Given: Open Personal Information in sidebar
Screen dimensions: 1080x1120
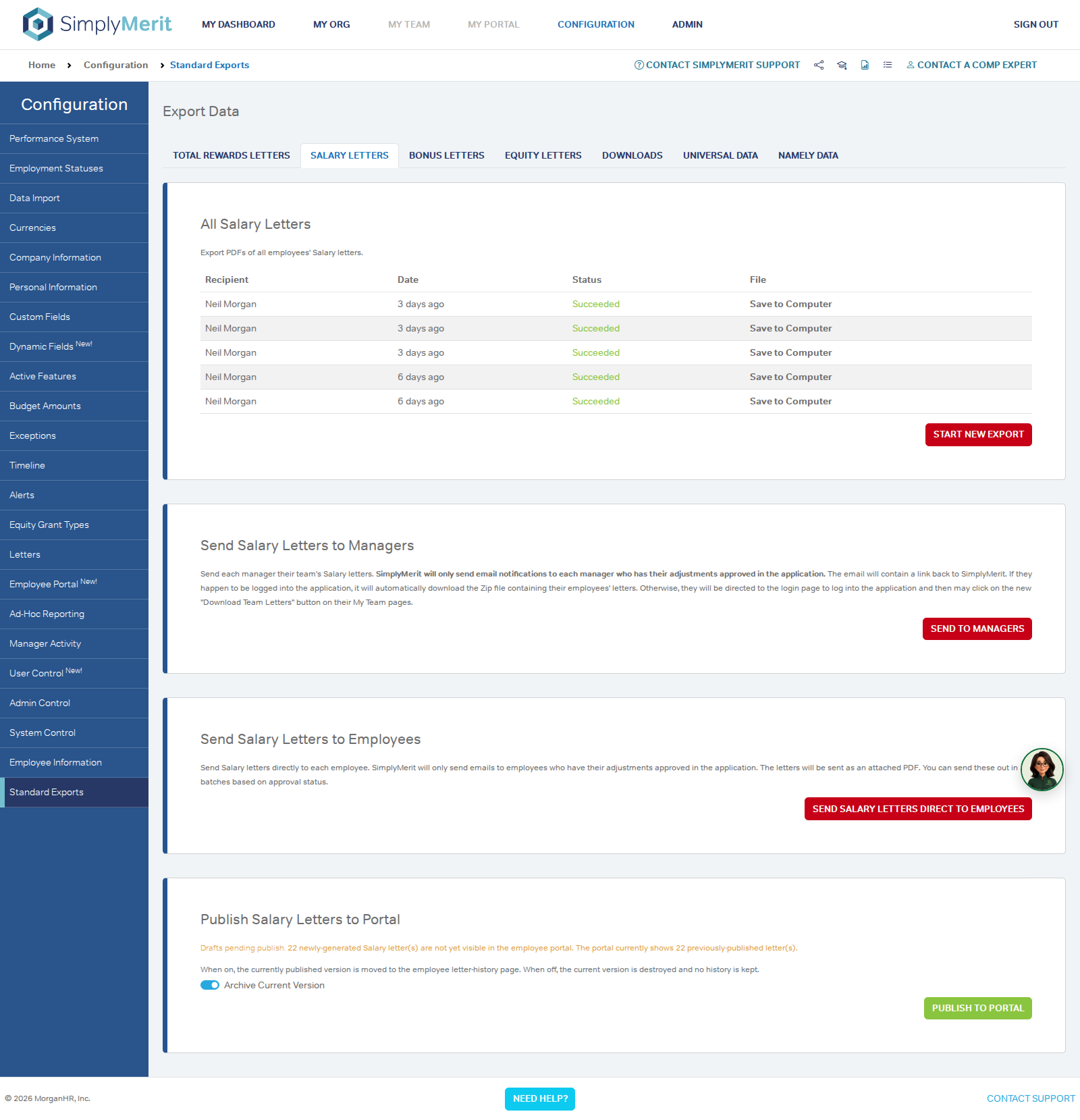Looking at the screenshot, I should (x=74, y=287).
